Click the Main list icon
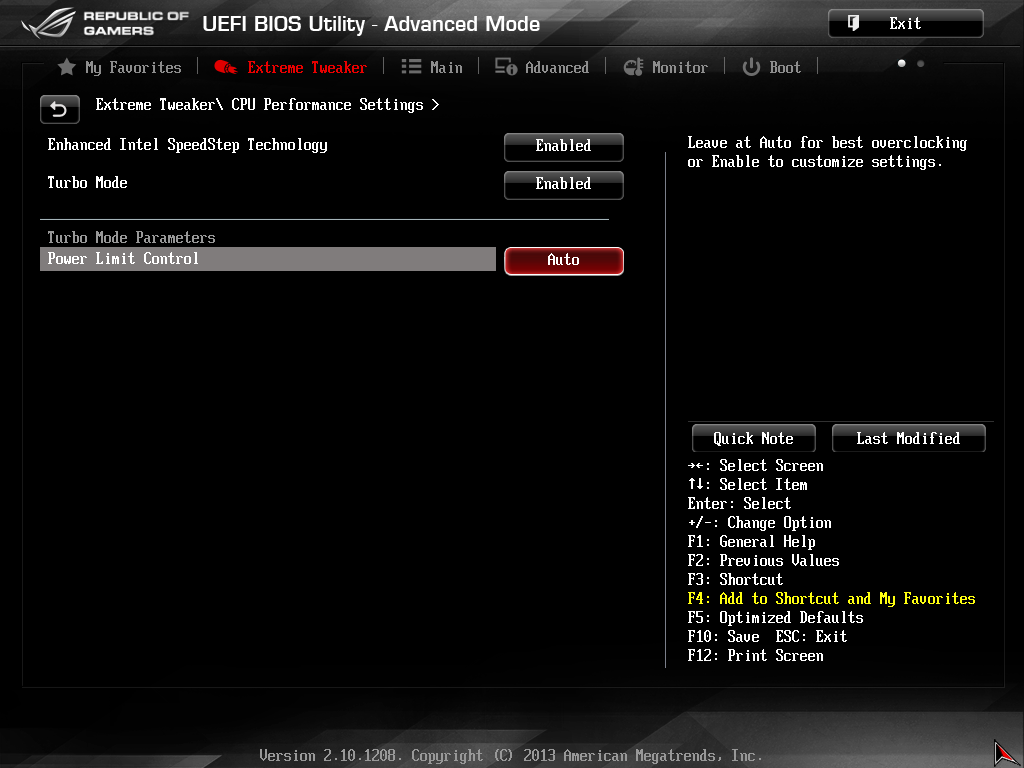The height and width of the screenshot is (768, 1024). (411, 67)
